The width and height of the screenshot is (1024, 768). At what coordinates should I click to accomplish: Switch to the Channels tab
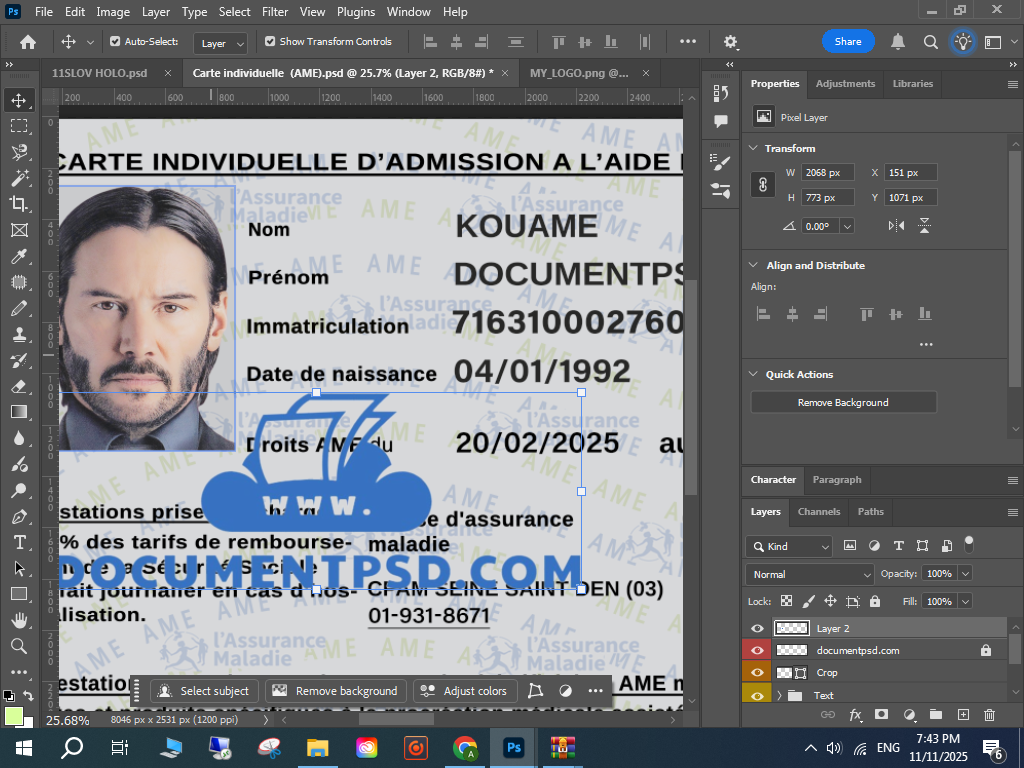(x=818, y=512)
